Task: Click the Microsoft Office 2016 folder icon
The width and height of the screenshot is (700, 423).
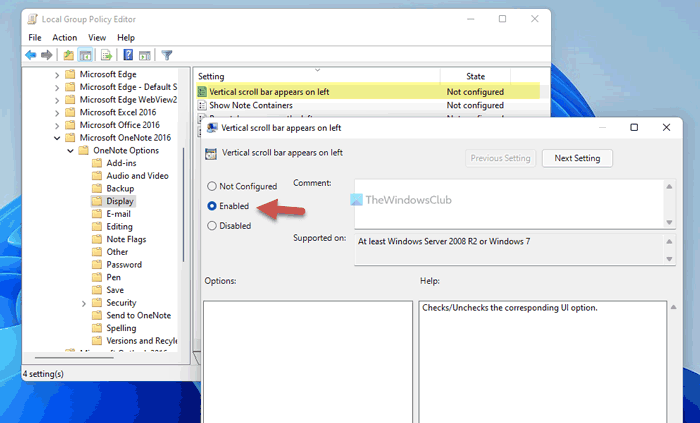Action: click(x=70, y=125)
